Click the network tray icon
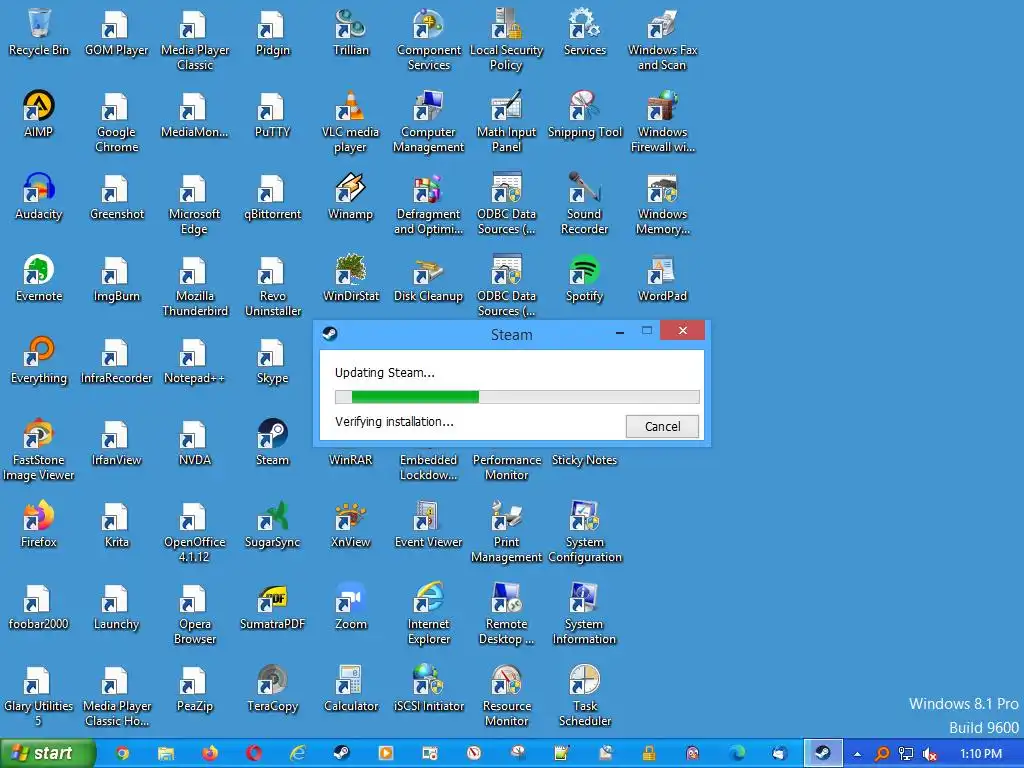 point(906,754)
